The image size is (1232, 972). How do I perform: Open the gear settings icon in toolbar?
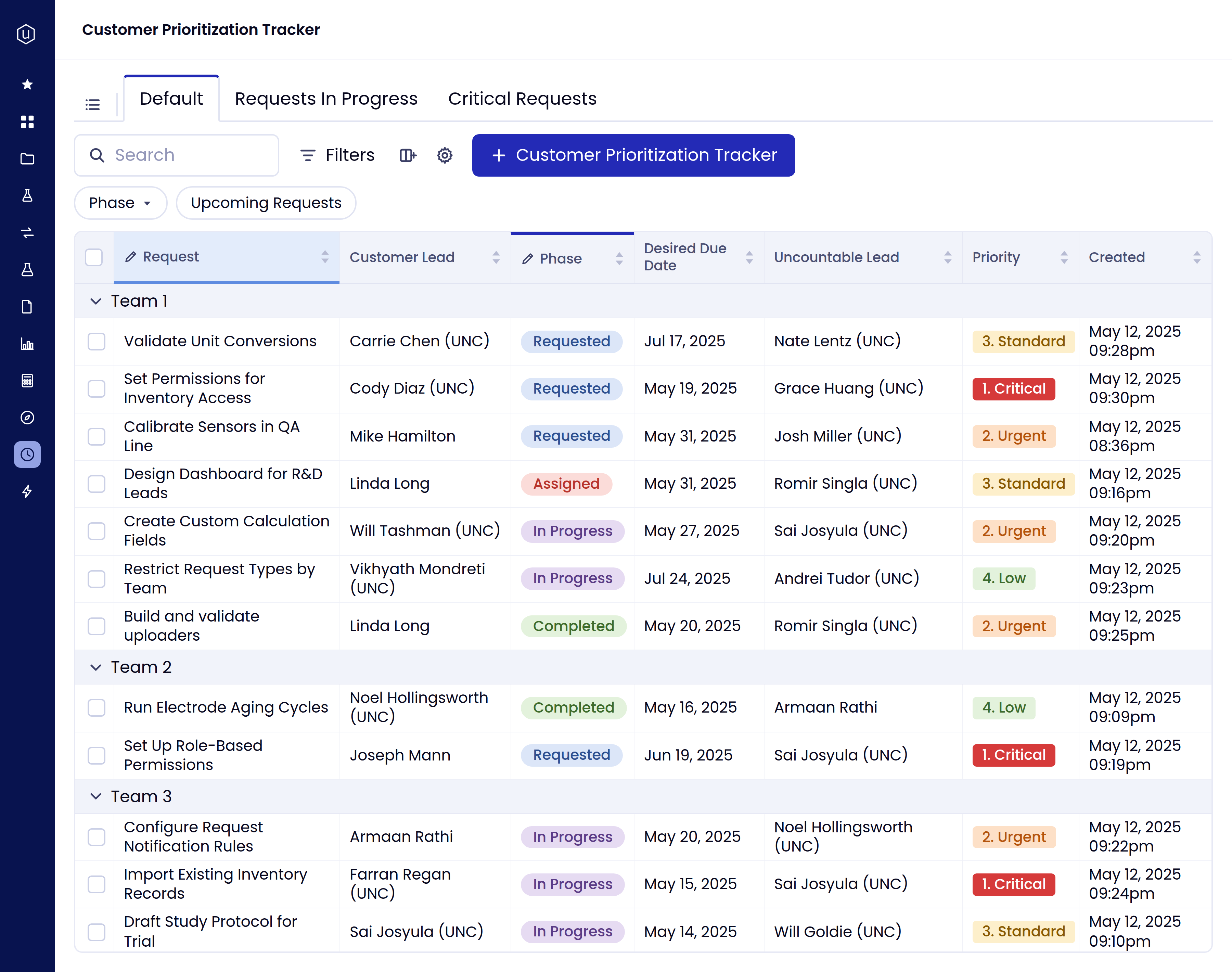click(445, 155)
